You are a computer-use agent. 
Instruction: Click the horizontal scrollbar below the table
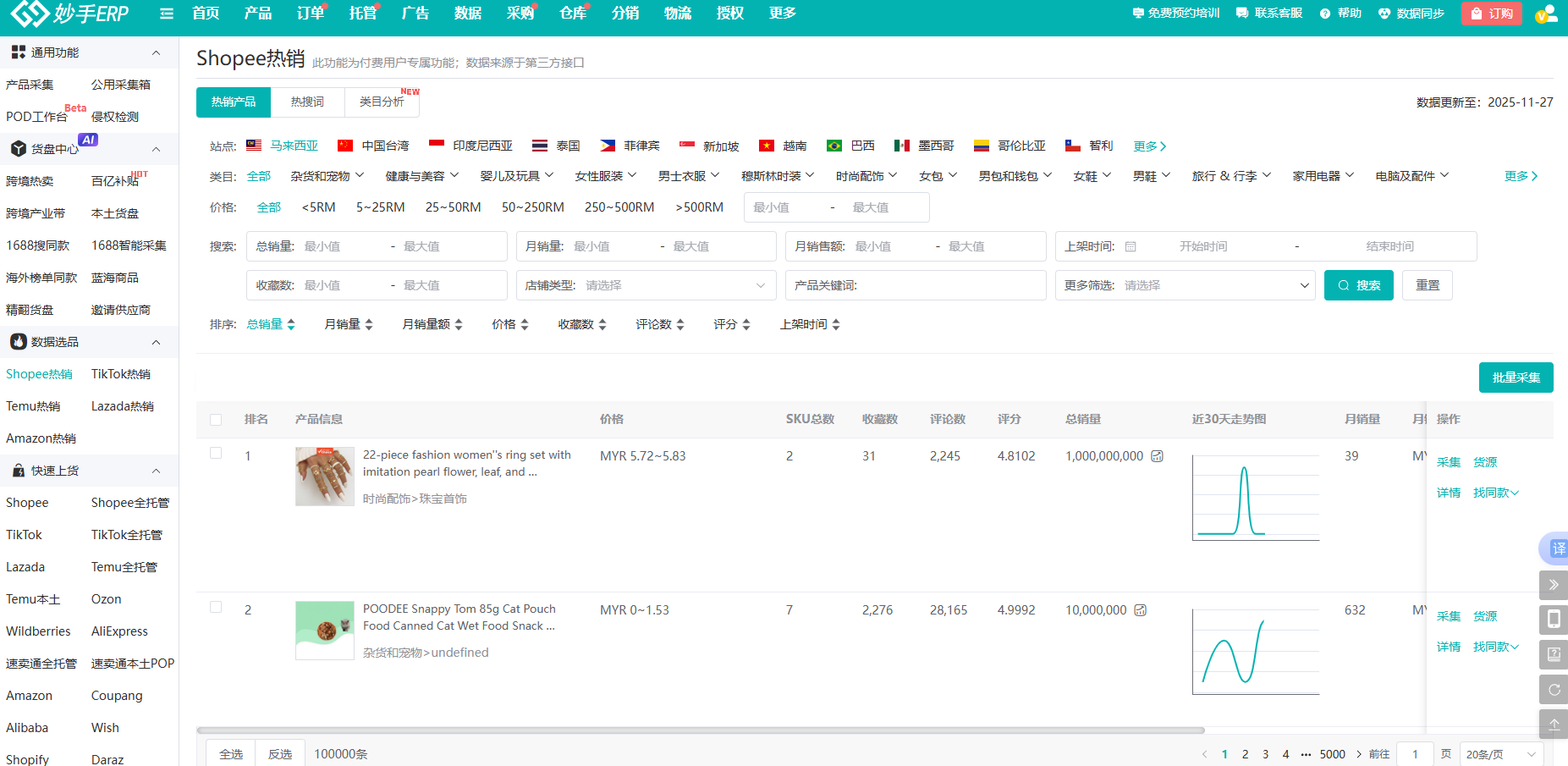[x=700, y=730]
